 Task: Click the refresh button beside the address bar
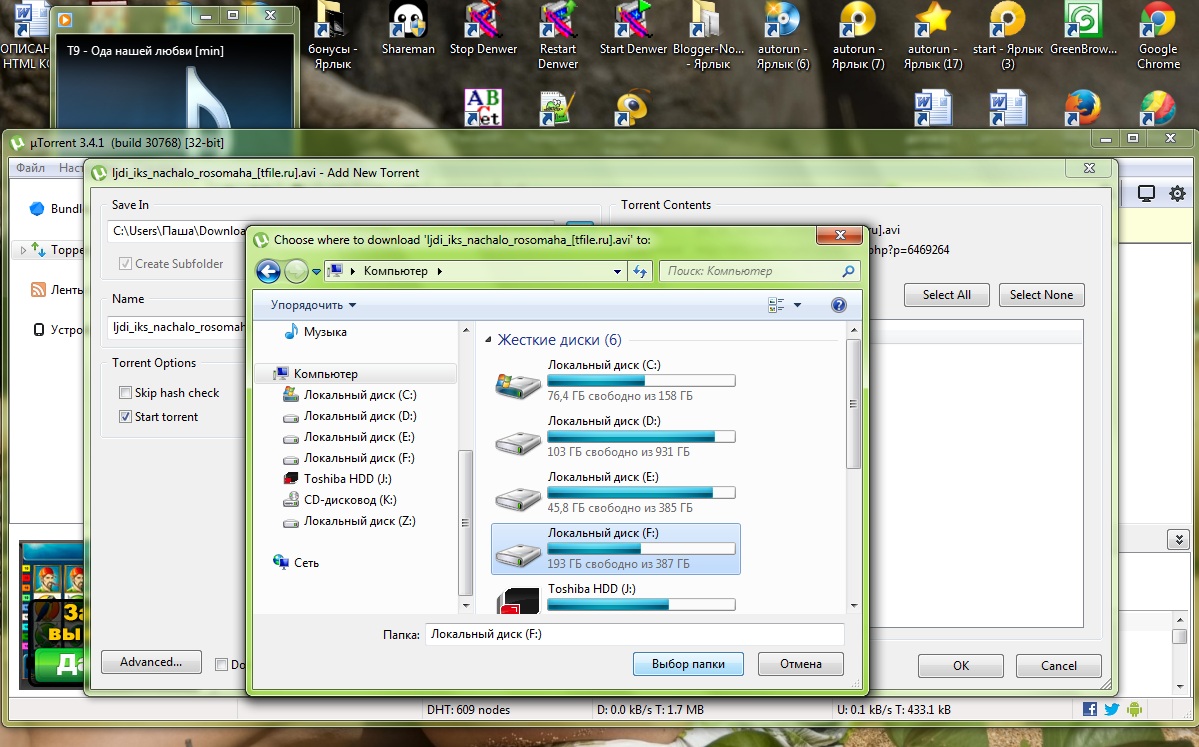(x=640, y=271)
